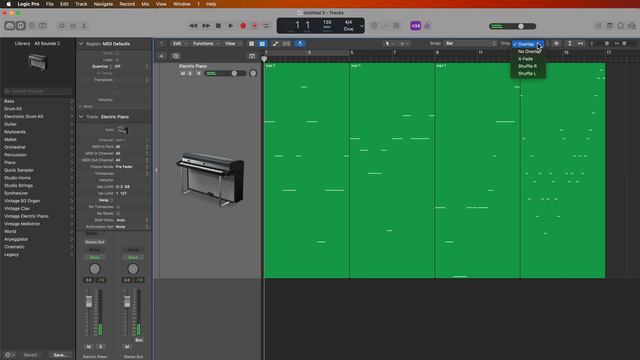Click the Electric Piano track pan knob
The width and height of the screenshot is (640, 360).
(253, 73)
